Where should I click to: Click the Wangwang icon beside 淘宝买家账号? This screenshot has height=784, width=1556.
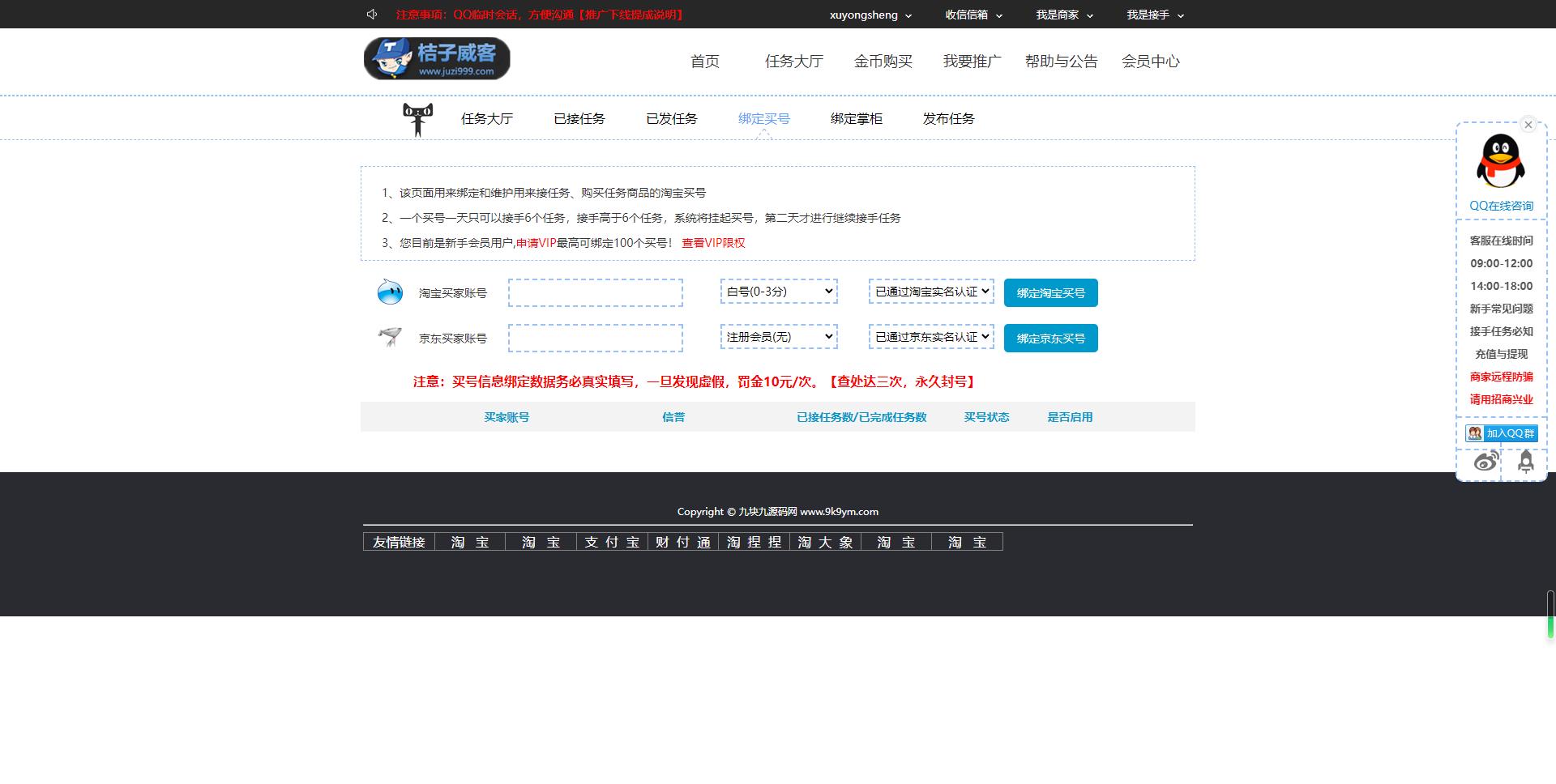(x=390, y=292)
